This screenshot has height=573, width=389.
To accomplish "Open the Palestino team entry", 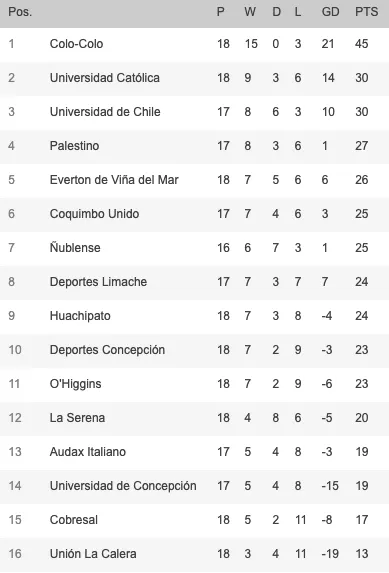I will click(x=74, y=146).
